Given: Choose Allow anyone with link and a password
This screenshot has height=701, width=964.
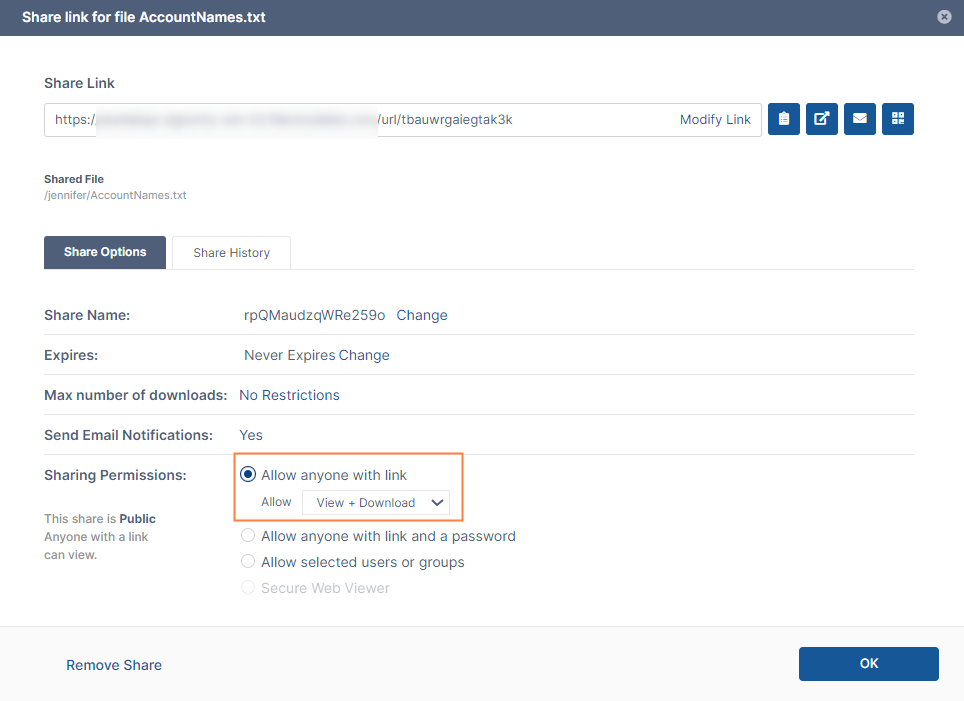Looking at the screenshot, I should (x=249, y=536).
